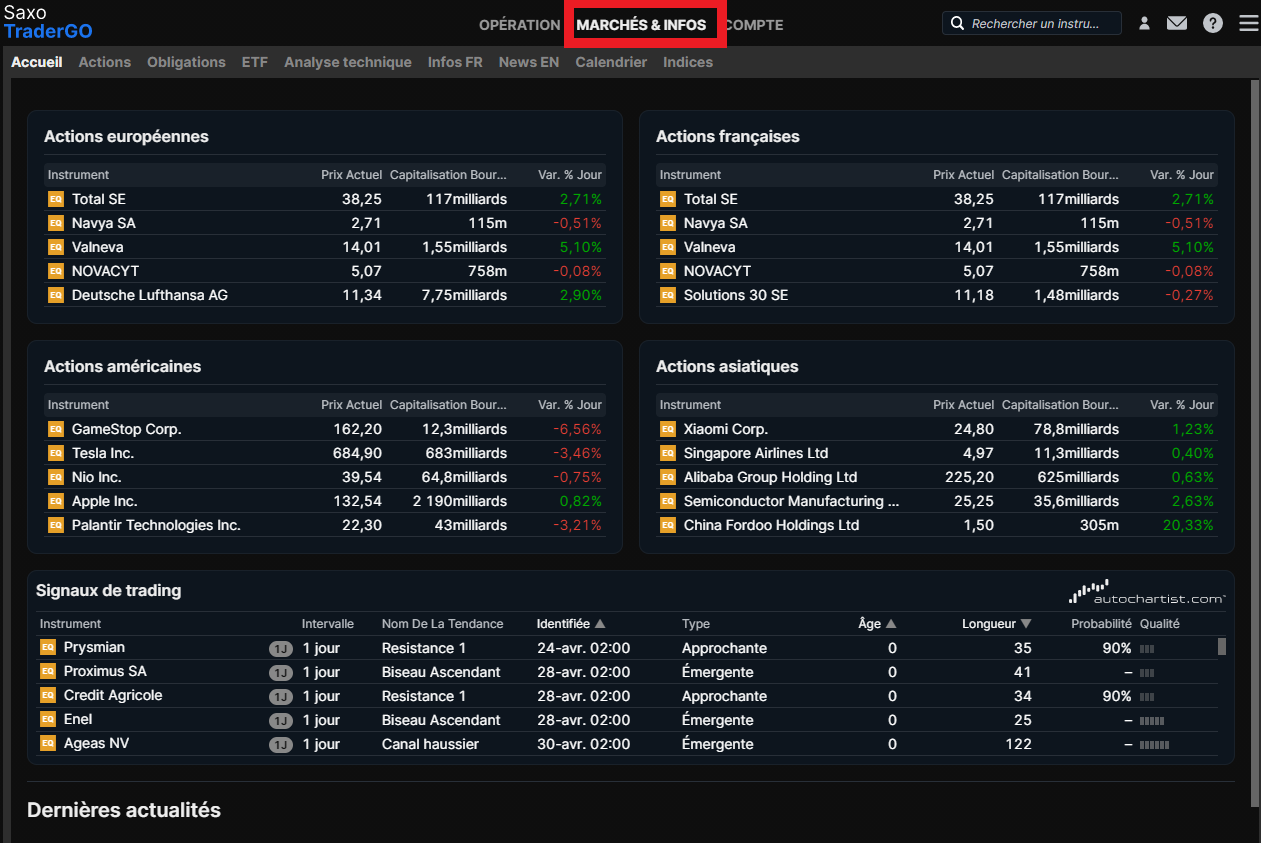
Task: Click the Probabilité column header
Action: 1101,624
